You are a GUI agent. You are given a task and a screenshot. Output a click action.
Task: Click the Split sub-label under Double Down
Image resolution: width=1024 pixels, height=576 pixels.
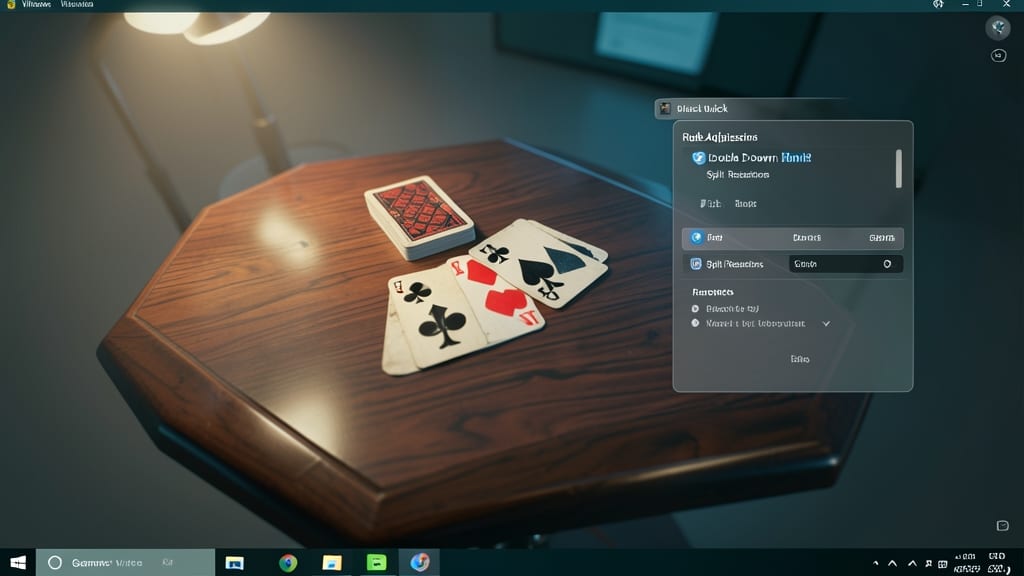coord(737,175)
